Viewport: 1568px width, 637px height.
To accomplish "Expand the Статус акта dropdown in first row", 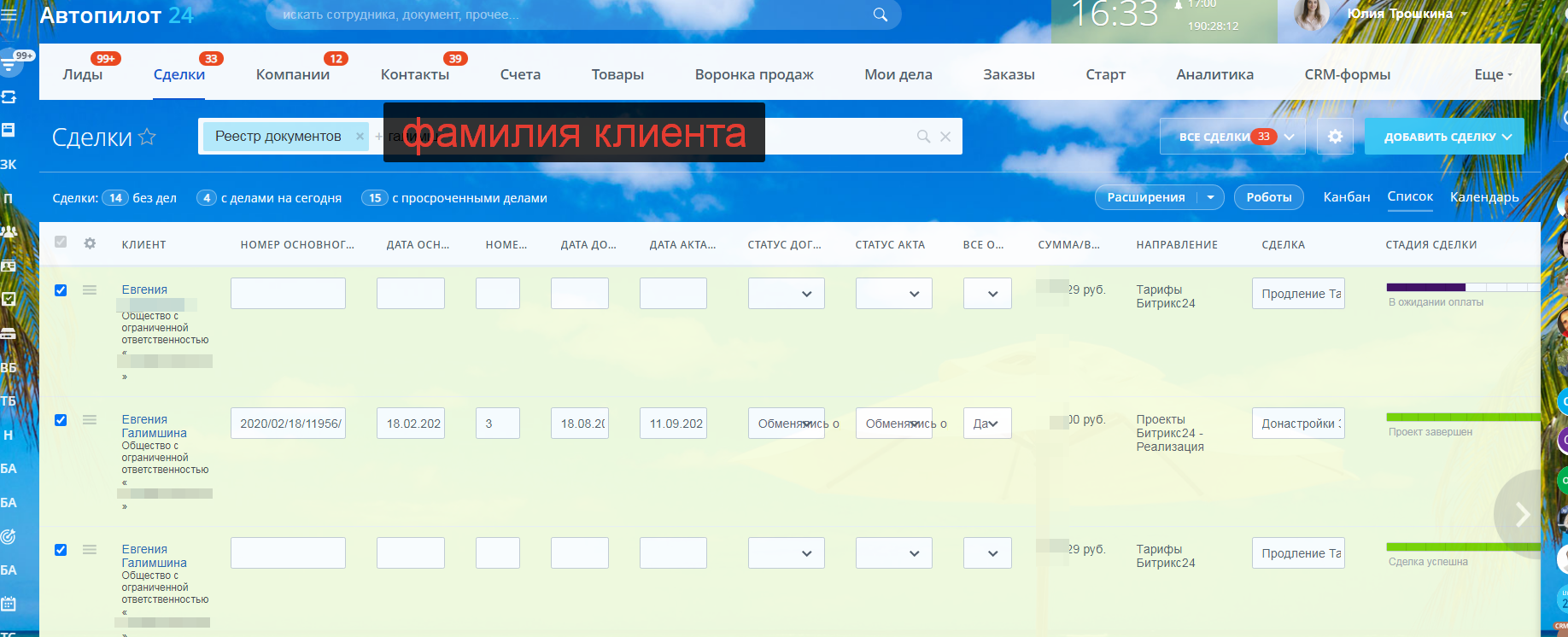I will pos(893,294).
